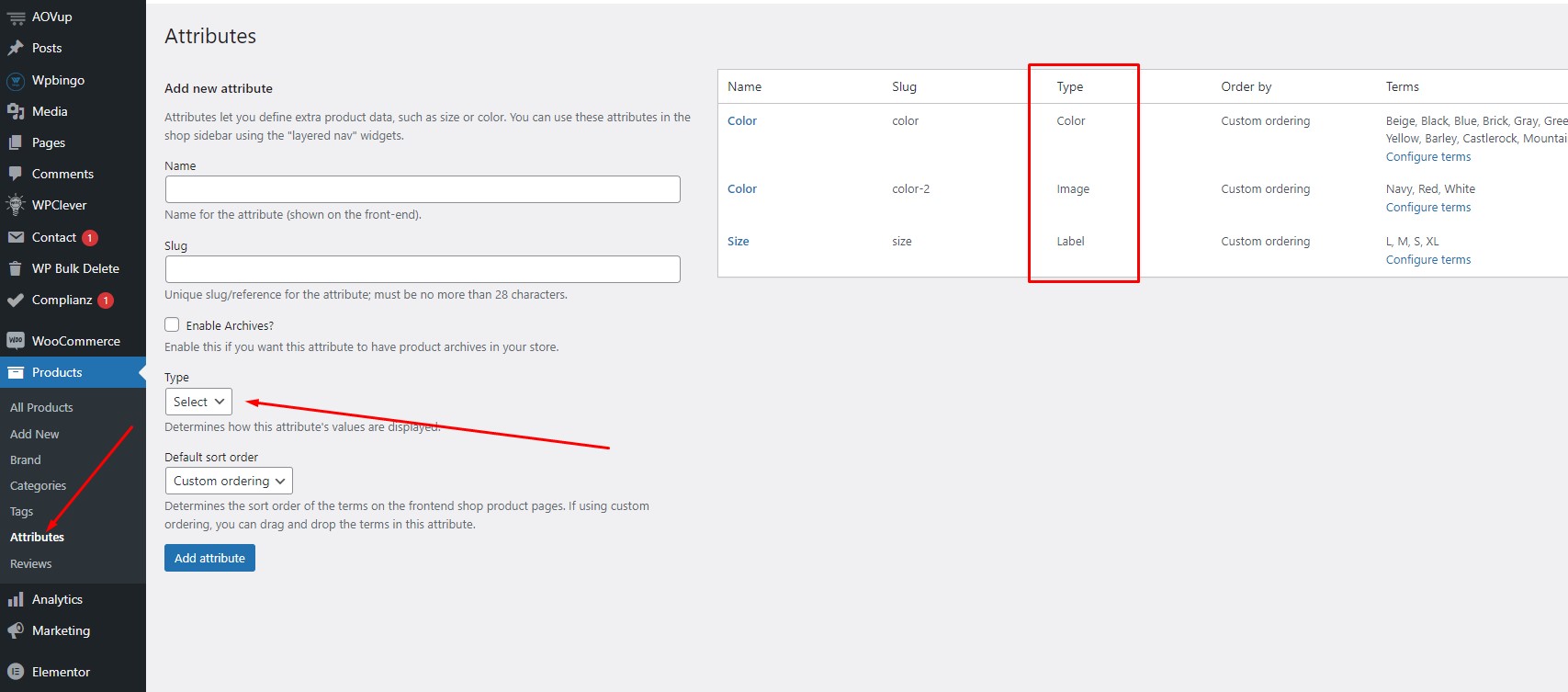
Task: Open the Default sort order dropdown
Action: pyautogui.click(x=229, y=481)
